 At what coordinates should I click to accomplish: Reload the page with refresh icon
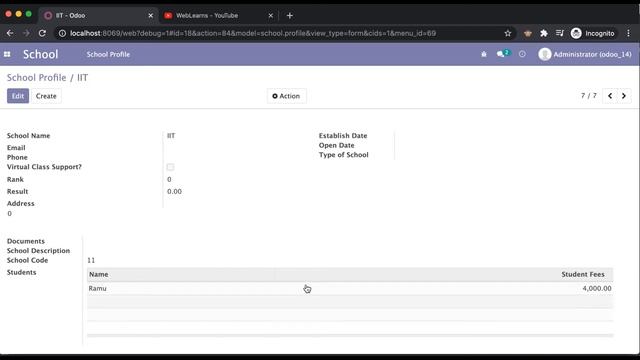tap(42, 33)
